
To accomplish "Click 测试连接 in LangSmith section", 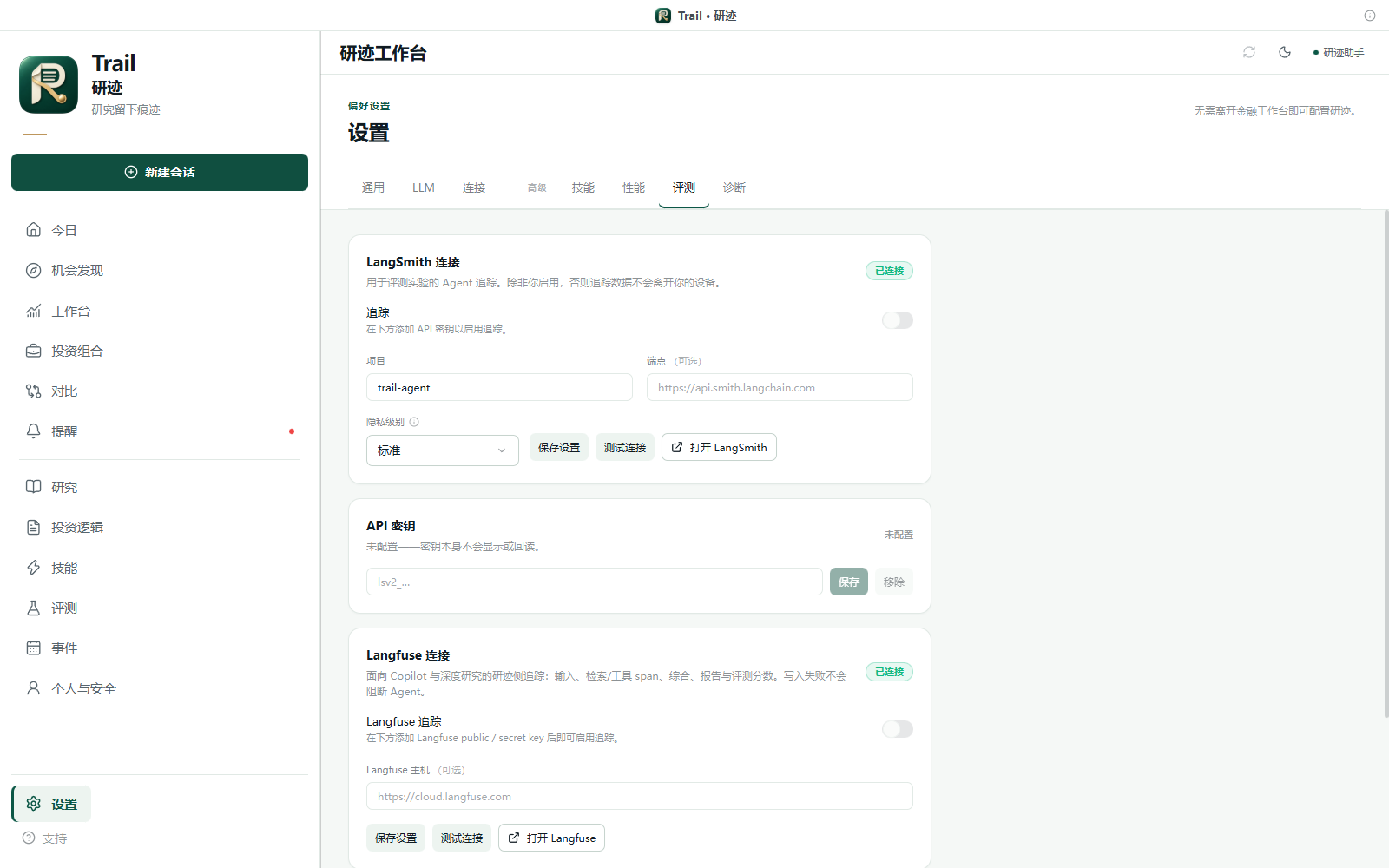I will pyautogui.click(x=625, y=447).
